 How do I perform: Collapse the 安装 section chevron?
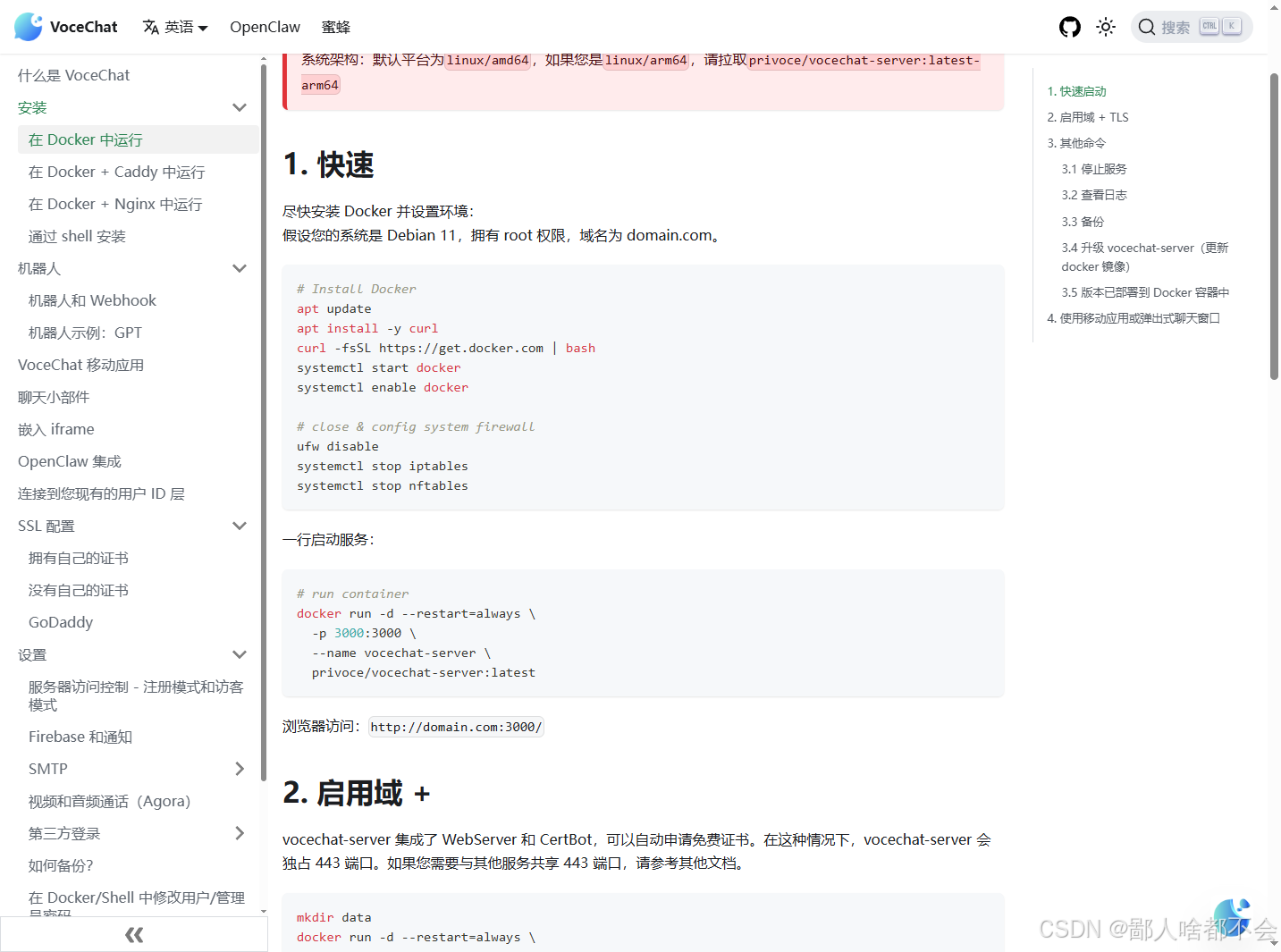point(240,107)
